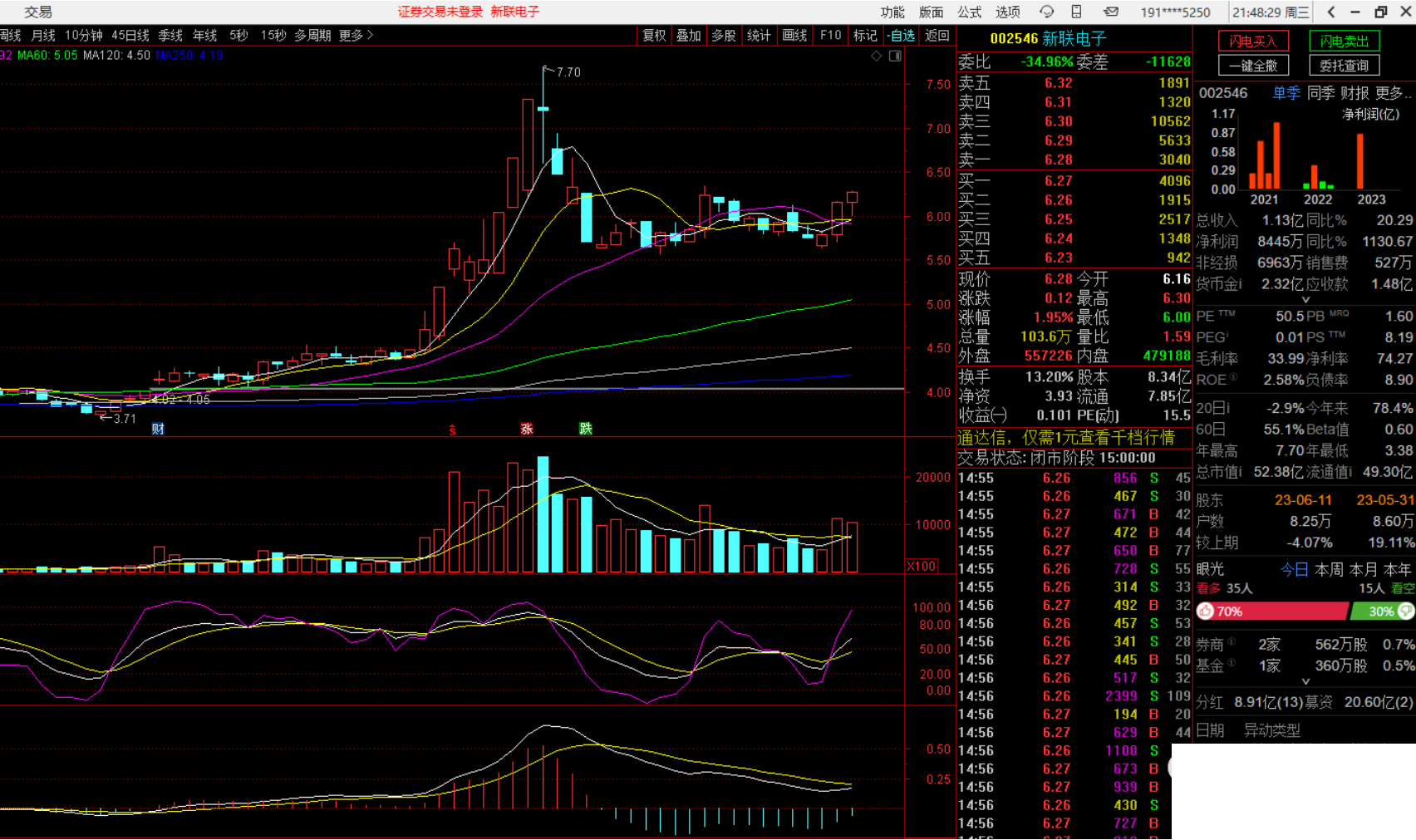The width and height of the screenshot is (1416, 840).
Task: Click the info icon beside 券商
Action: pyautogui.click(x=1232, y=641)
